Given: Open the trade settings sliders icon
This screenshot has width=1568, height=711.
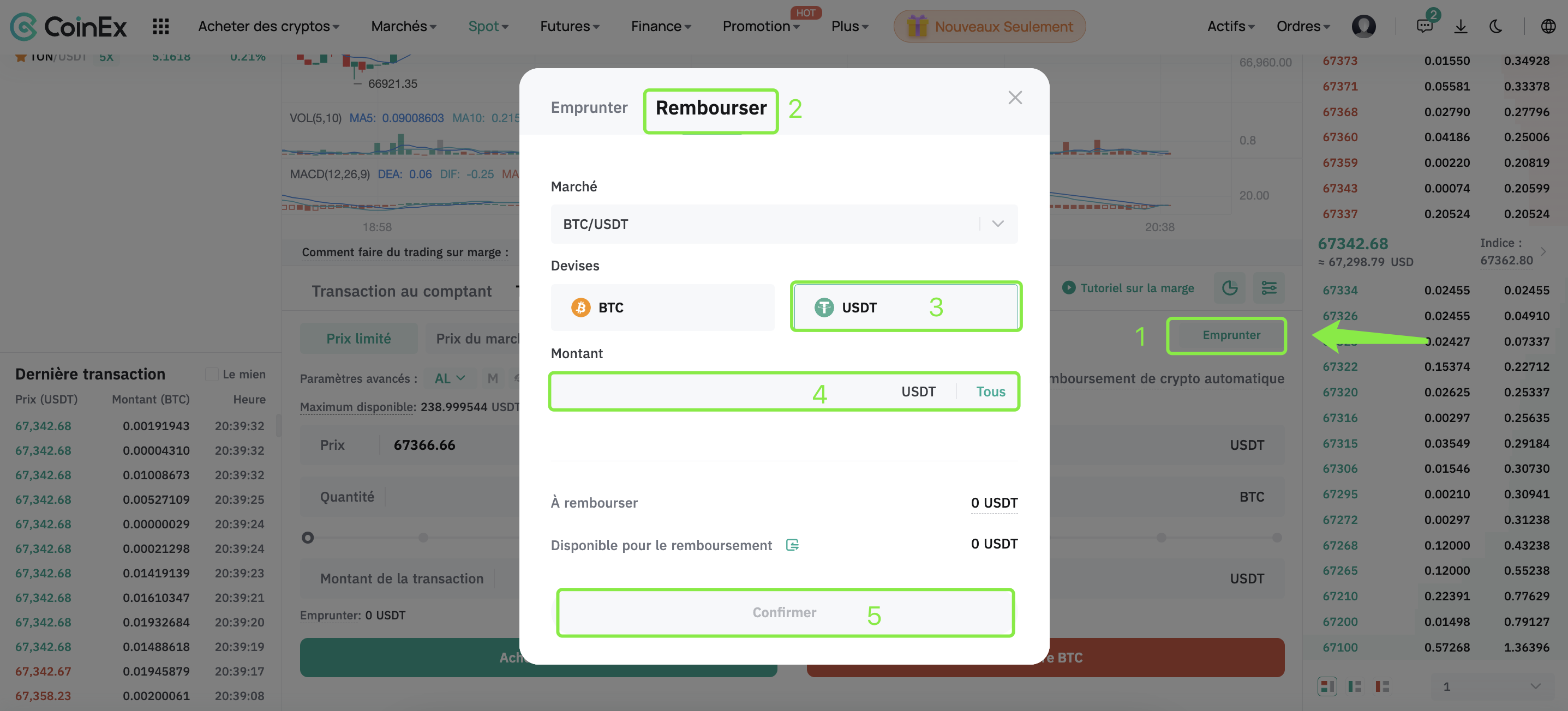Looking at the screenshot, I should pos(1268,288).
